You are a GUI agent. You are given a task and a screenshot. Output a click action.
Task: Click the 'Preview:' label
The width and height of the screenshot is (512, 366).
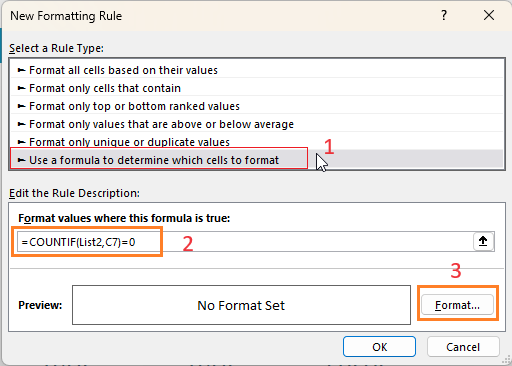pyautogui.click(x=40, y=305)
